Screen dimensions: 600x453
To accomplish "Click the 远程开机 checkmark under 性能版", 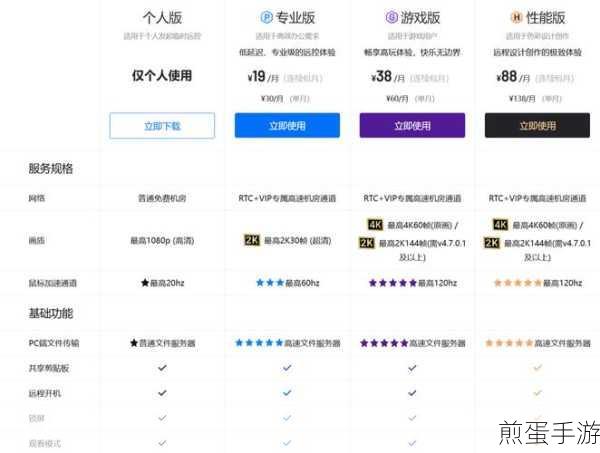I will 537,393.
